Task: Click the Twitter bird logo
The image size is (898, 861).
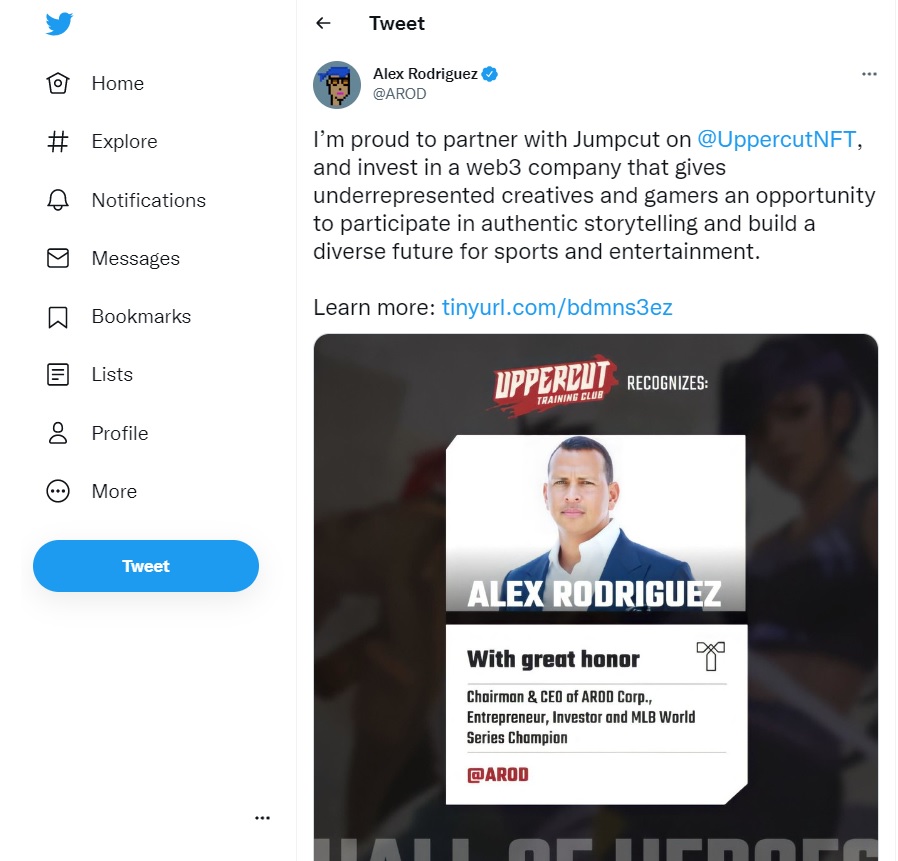Action: 59,23
